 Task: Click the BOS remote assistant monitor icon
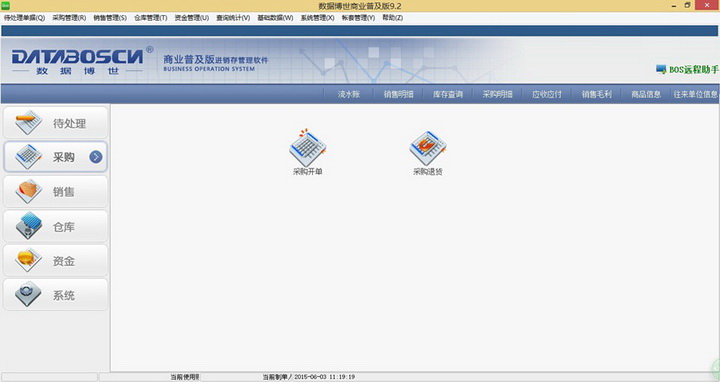[x=661, y=70]
